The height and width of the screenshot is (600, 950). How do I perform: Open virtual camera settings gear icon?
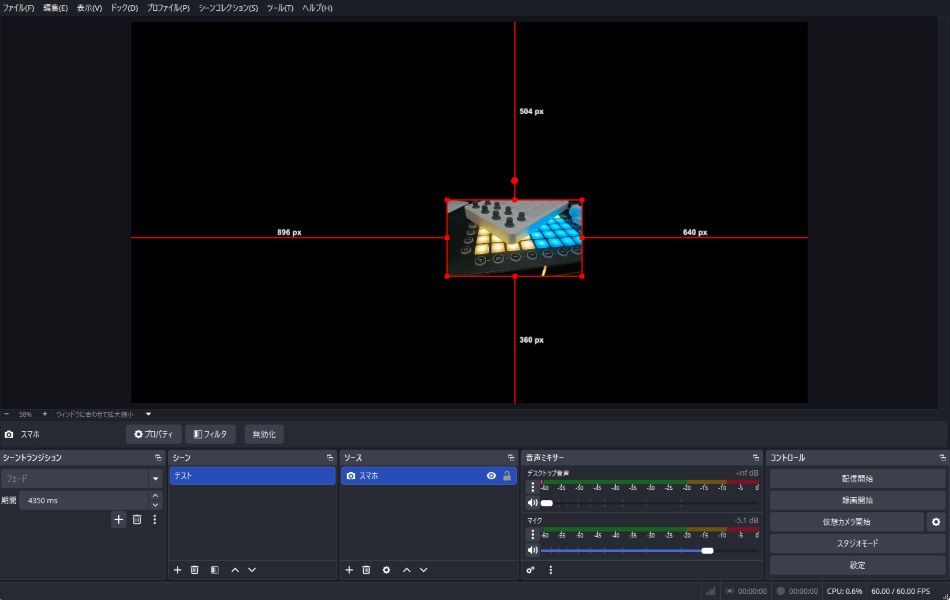pyautogui.click(x=936, y=522)
